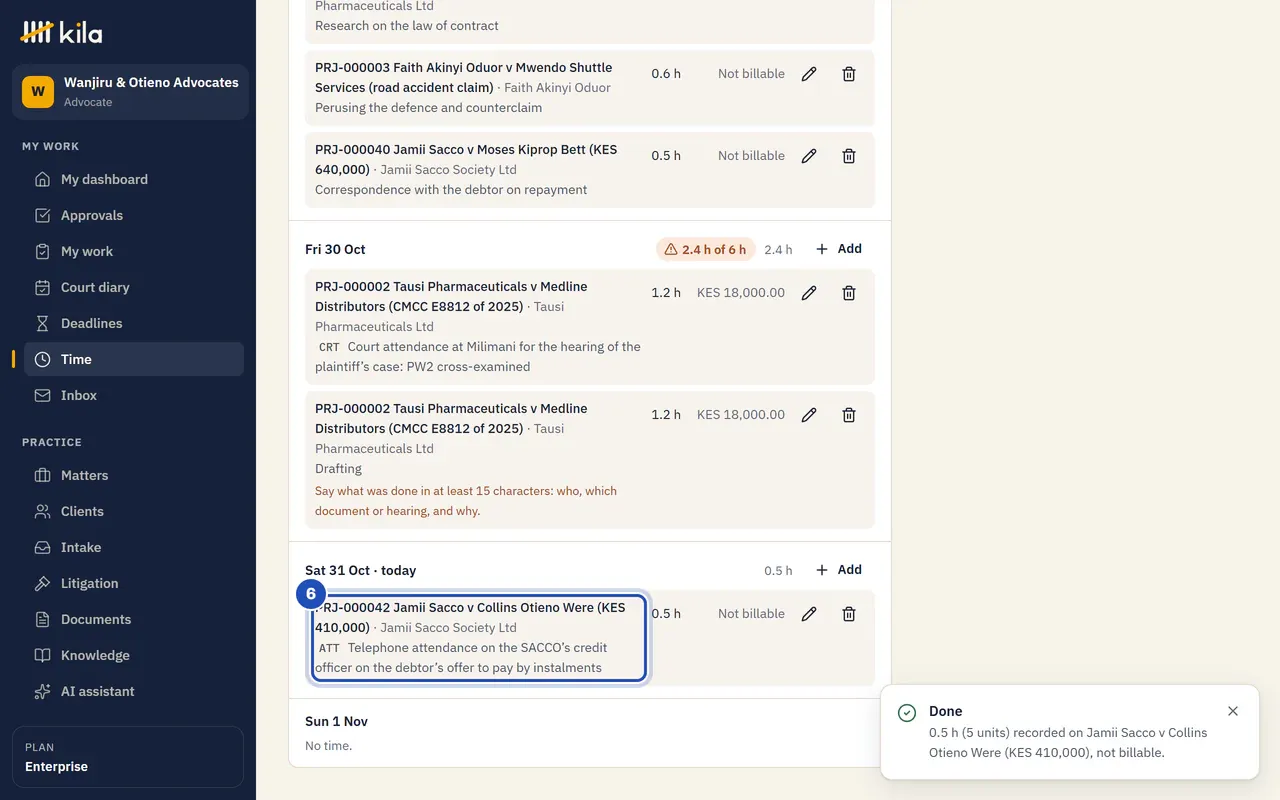Open Clients list
Viewport: 1280px width, 800px height.
pos(134,511)
